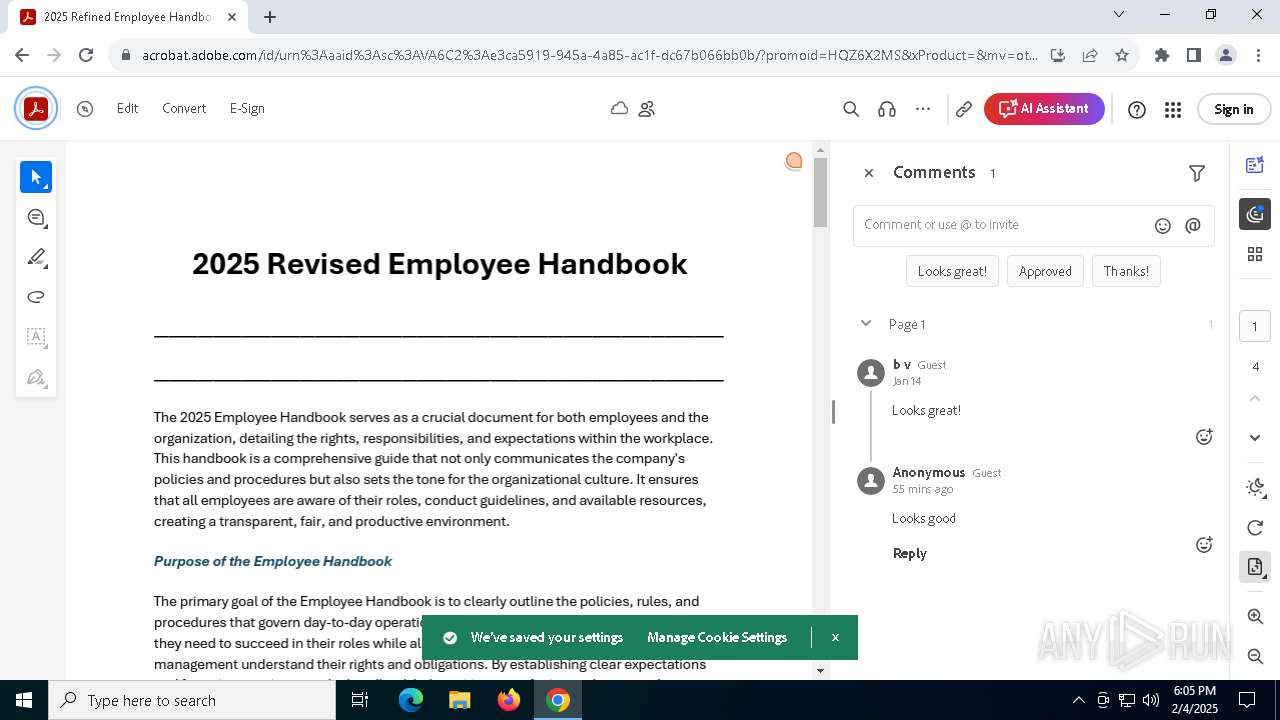Open the document search magnifier
Image resolution: width=1280 pixels, height=720 pixels.
(x=851, y=109)
